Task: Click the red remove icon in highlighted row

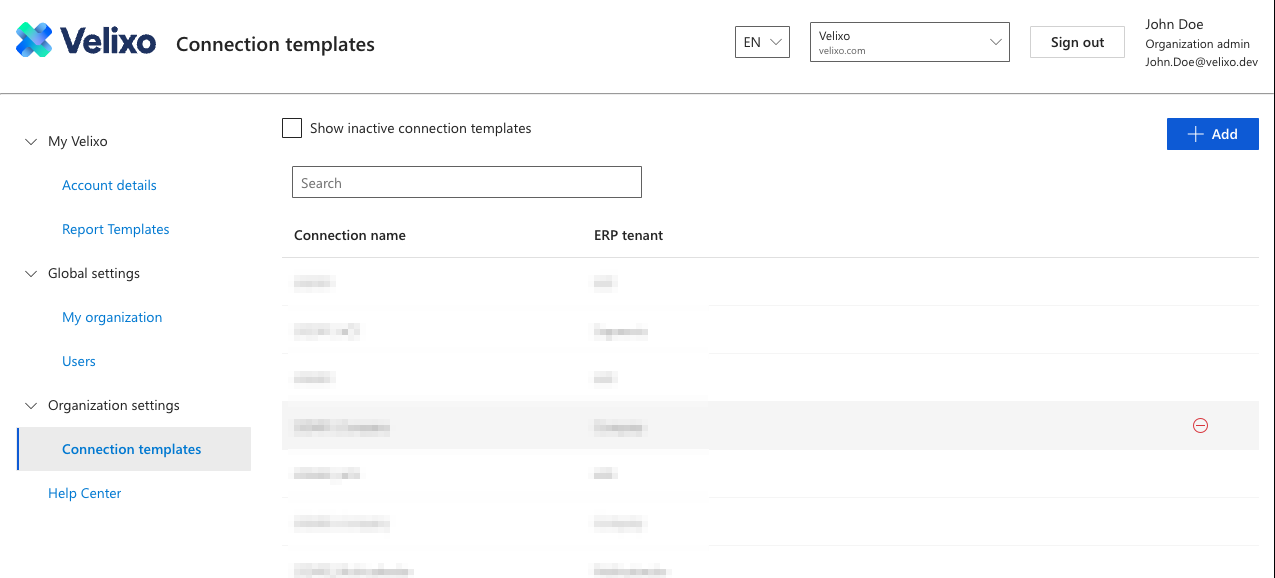Action: click(x=1201, y=426)
